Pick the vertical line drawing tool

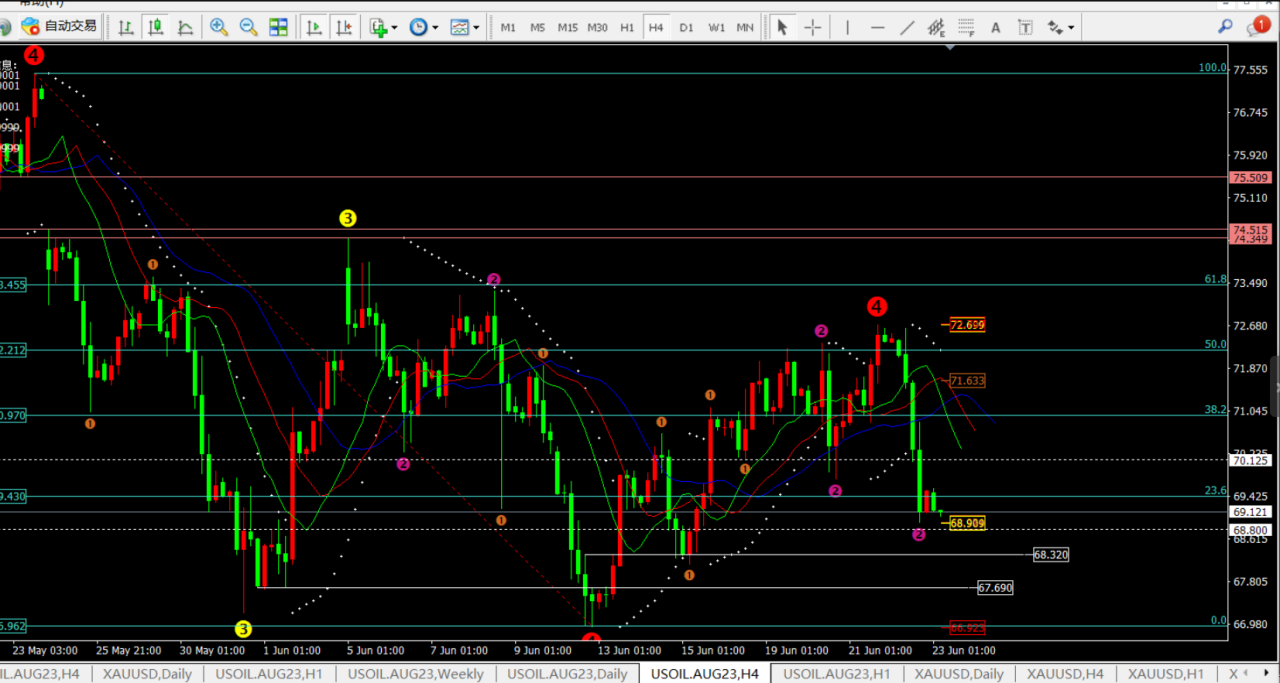(847, 27)
